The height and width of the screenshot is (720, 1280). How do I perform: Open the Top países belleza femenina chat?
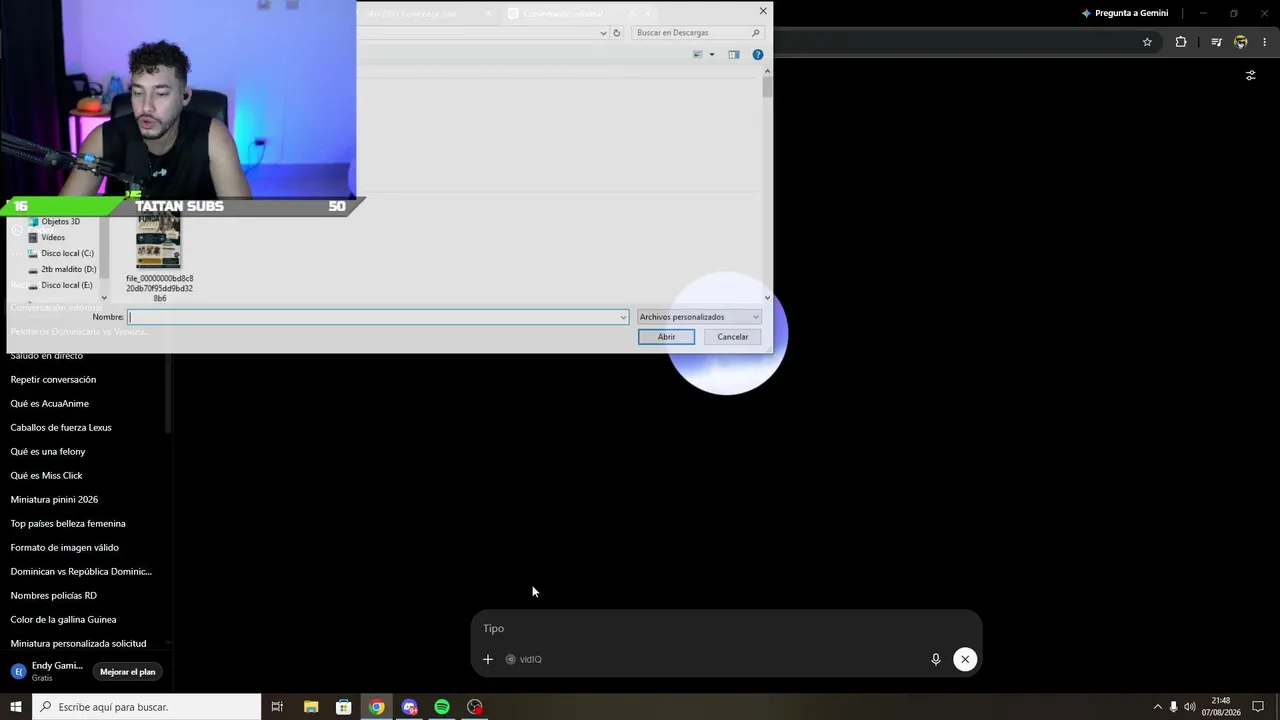pos(68,524)
